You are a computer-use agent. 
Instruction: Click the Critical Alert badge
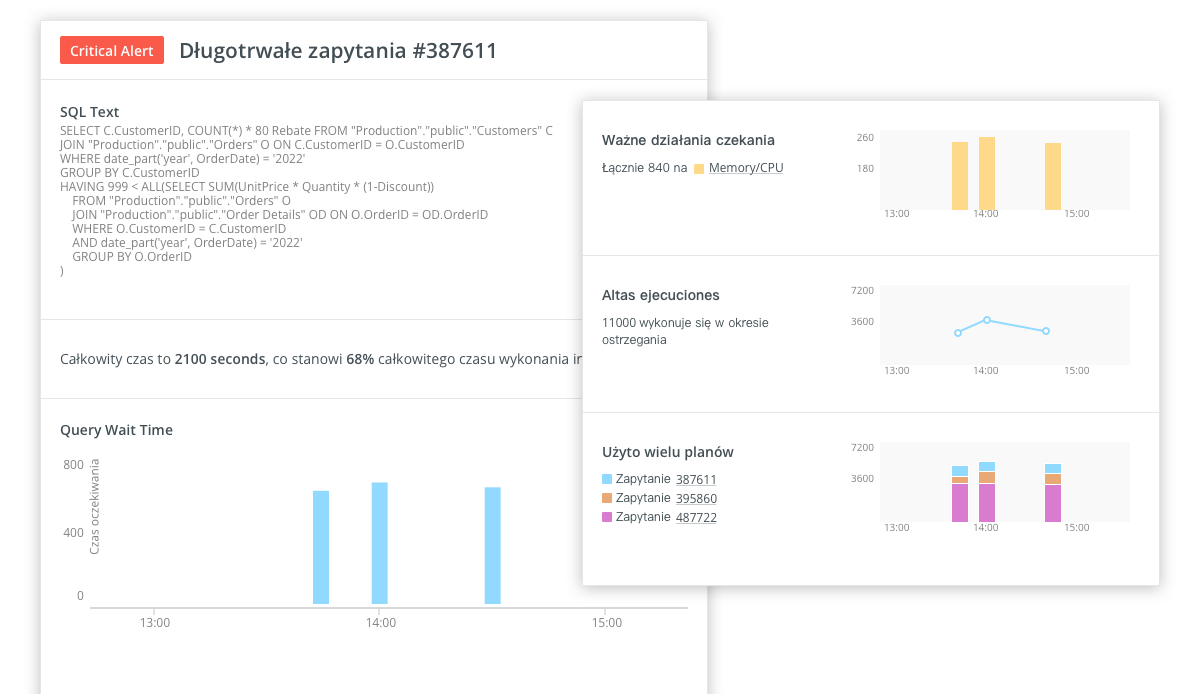tap(112, 50)
